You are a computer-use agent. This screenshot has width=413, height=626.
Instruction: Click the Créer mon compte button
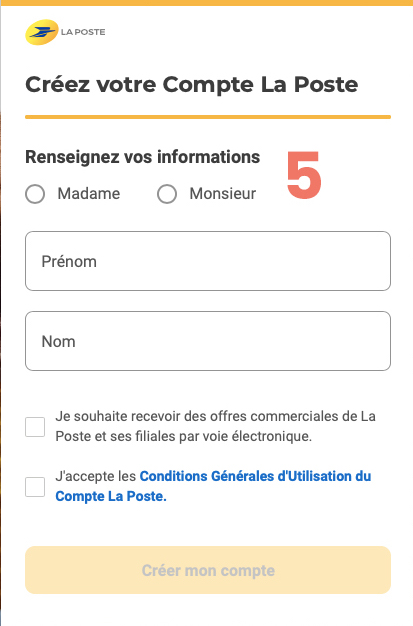coord(208,570)
